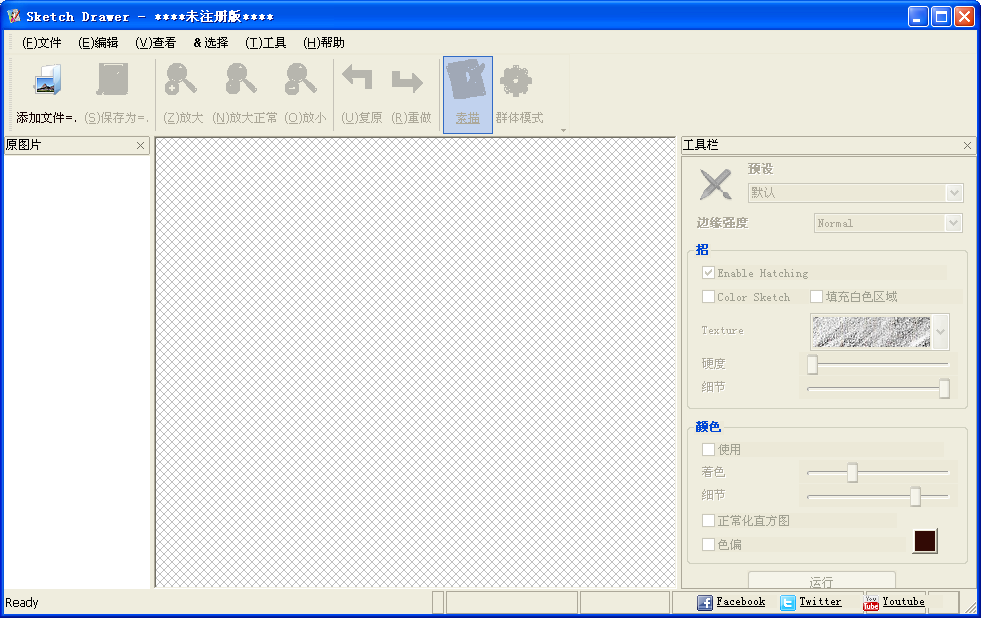981x618 pixels.
Task: Click the 添加文件 add file icon
Action: point(48,80)
